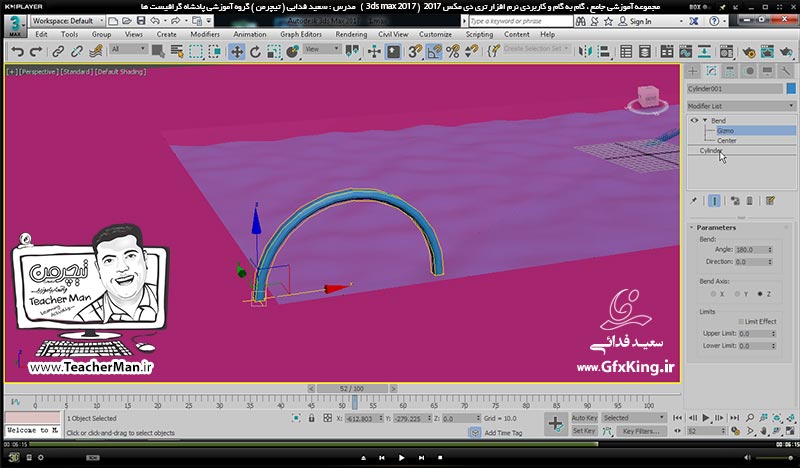The height and width of the screenshot is (468, 800).
Task: Click the time slider 52/100 handle
Action: pyautogui.click(x=352, y=389)
